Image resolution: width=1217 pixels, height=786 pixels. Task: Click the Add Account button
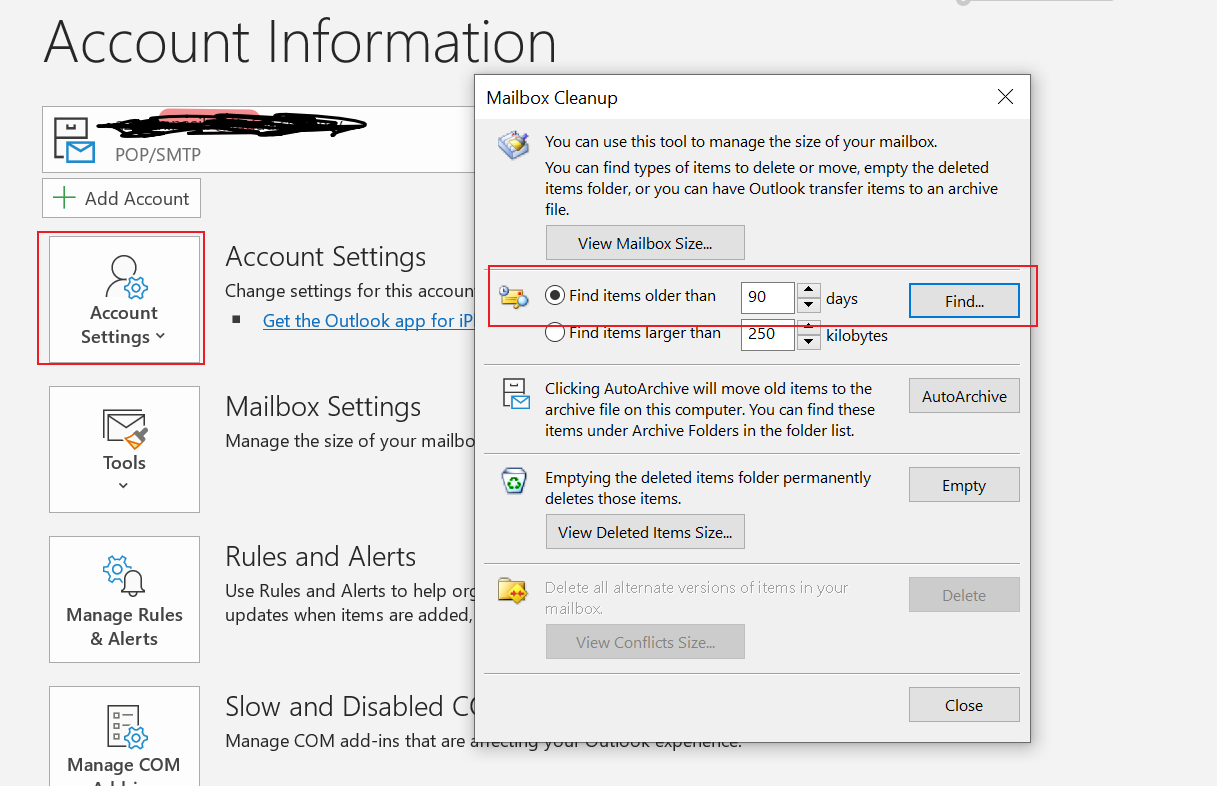(121, 198)
